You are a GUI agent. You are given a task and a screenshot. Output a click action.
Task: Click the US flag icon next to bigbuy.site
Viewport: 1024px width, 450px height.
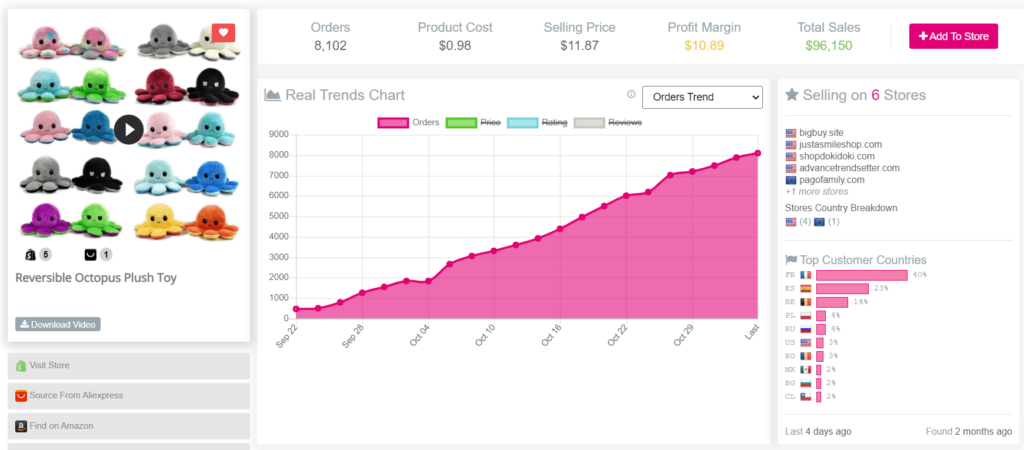coord(791,133)
